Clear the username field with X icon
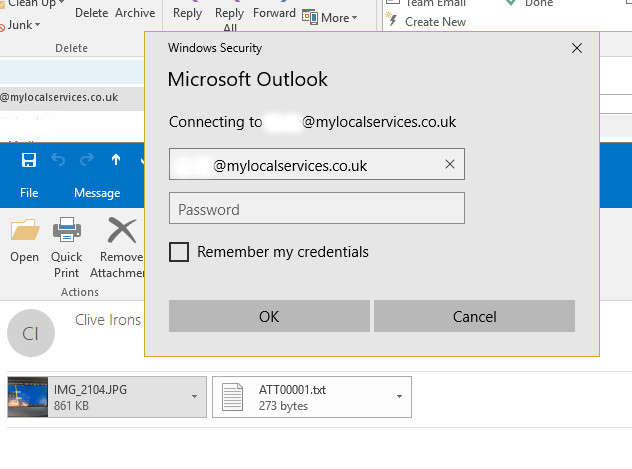 (450, 164)
